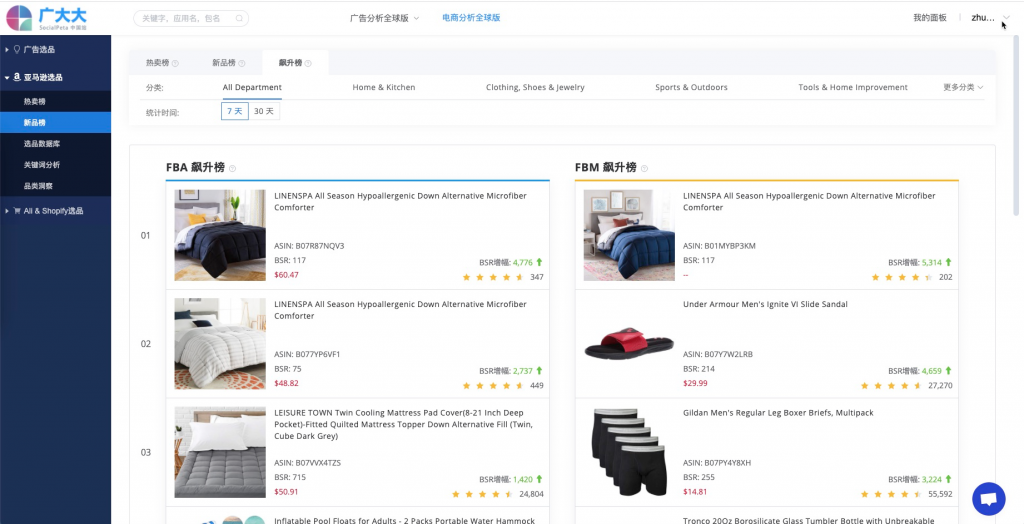Open the black comforter product thumbnail
The image size is (1024, 524).
click(220, 235)
